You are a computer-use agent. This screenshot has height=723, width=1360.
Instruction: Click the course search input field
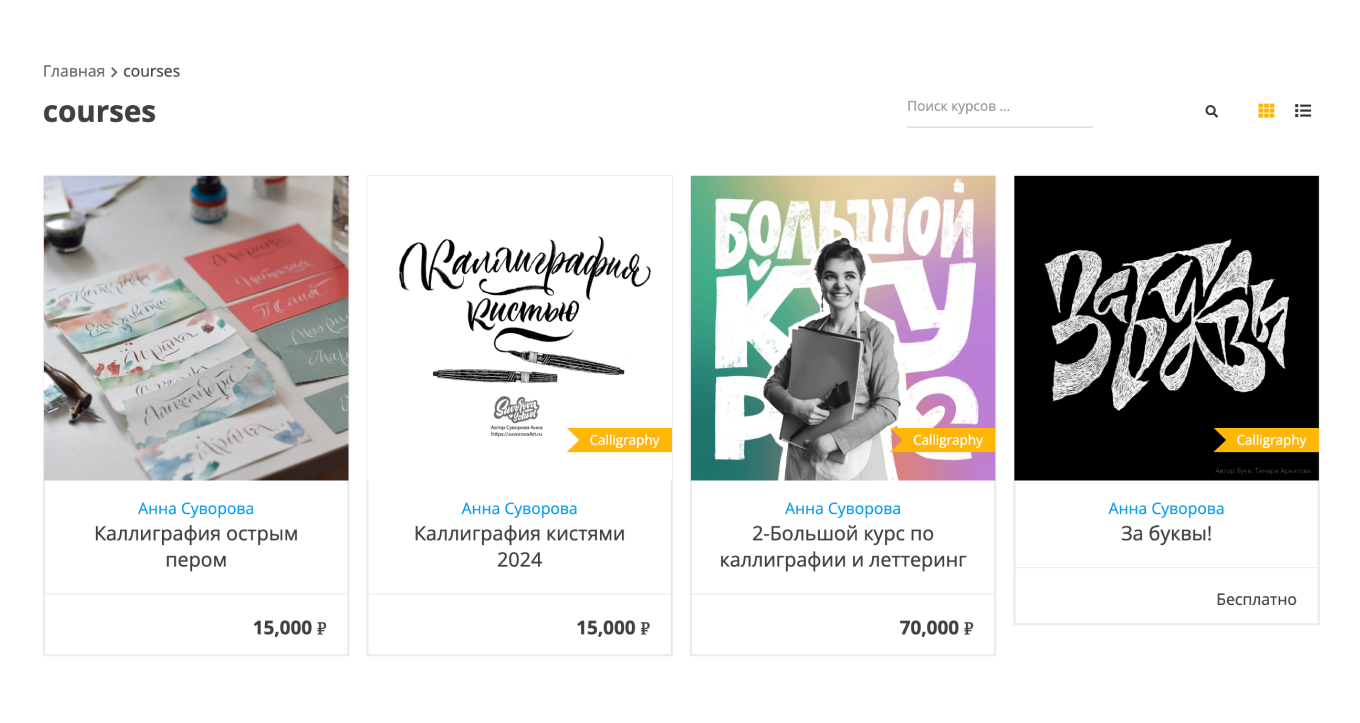[999, 107]
